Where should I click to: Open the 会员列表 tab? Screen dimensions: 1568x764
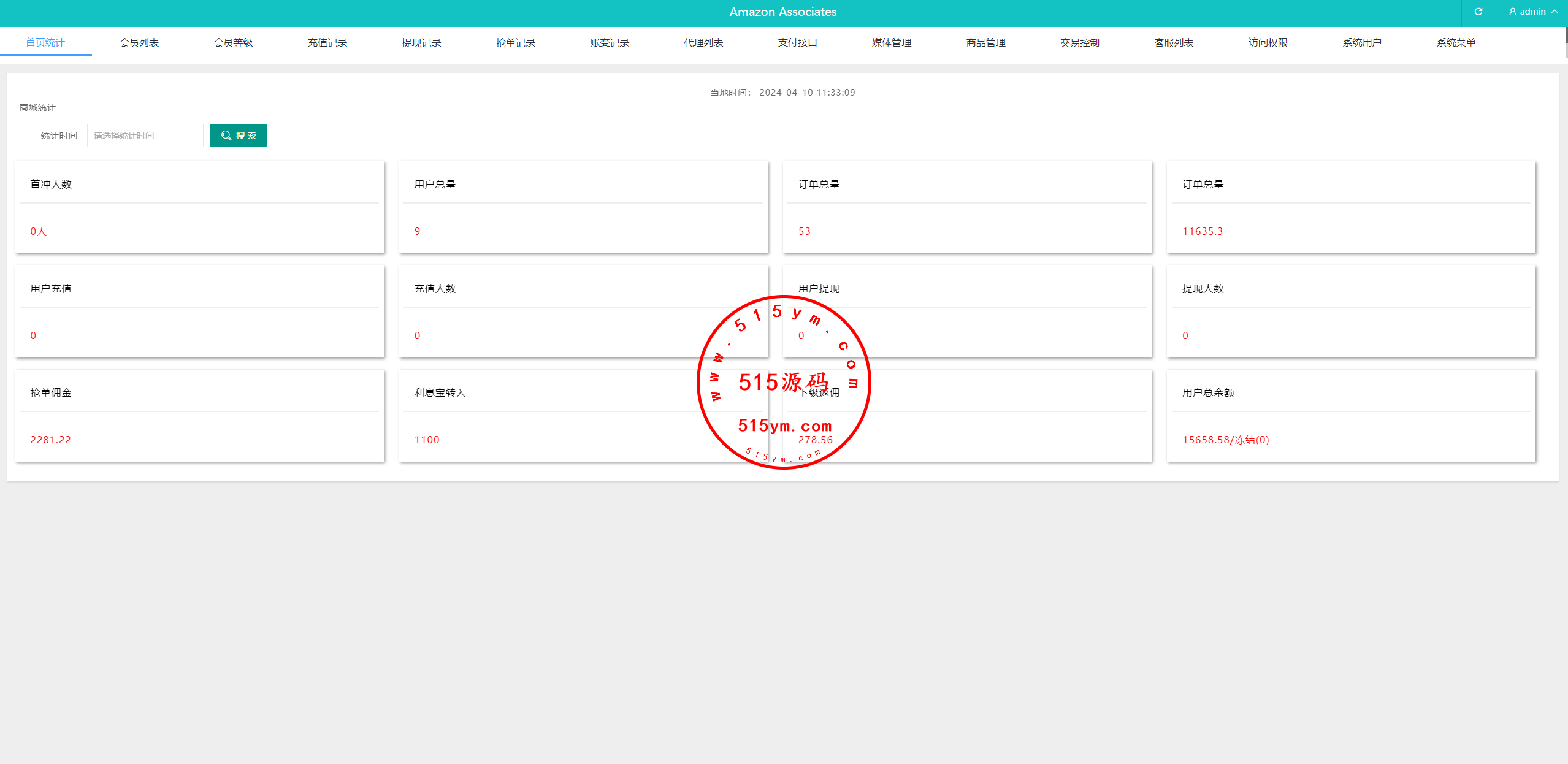point(139,42)
